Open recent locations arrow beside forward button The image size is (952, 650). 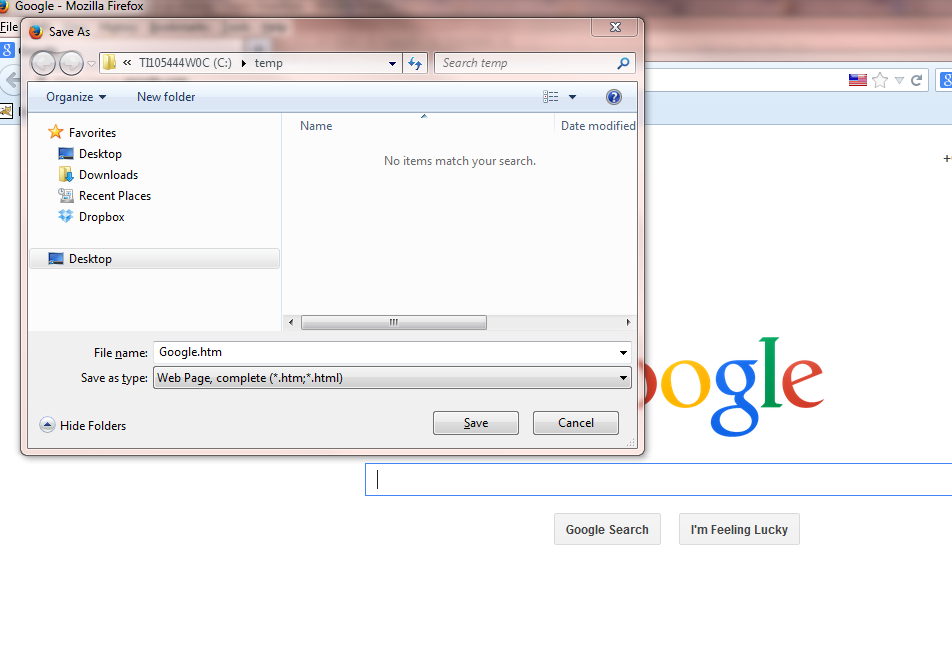(91, 63)
